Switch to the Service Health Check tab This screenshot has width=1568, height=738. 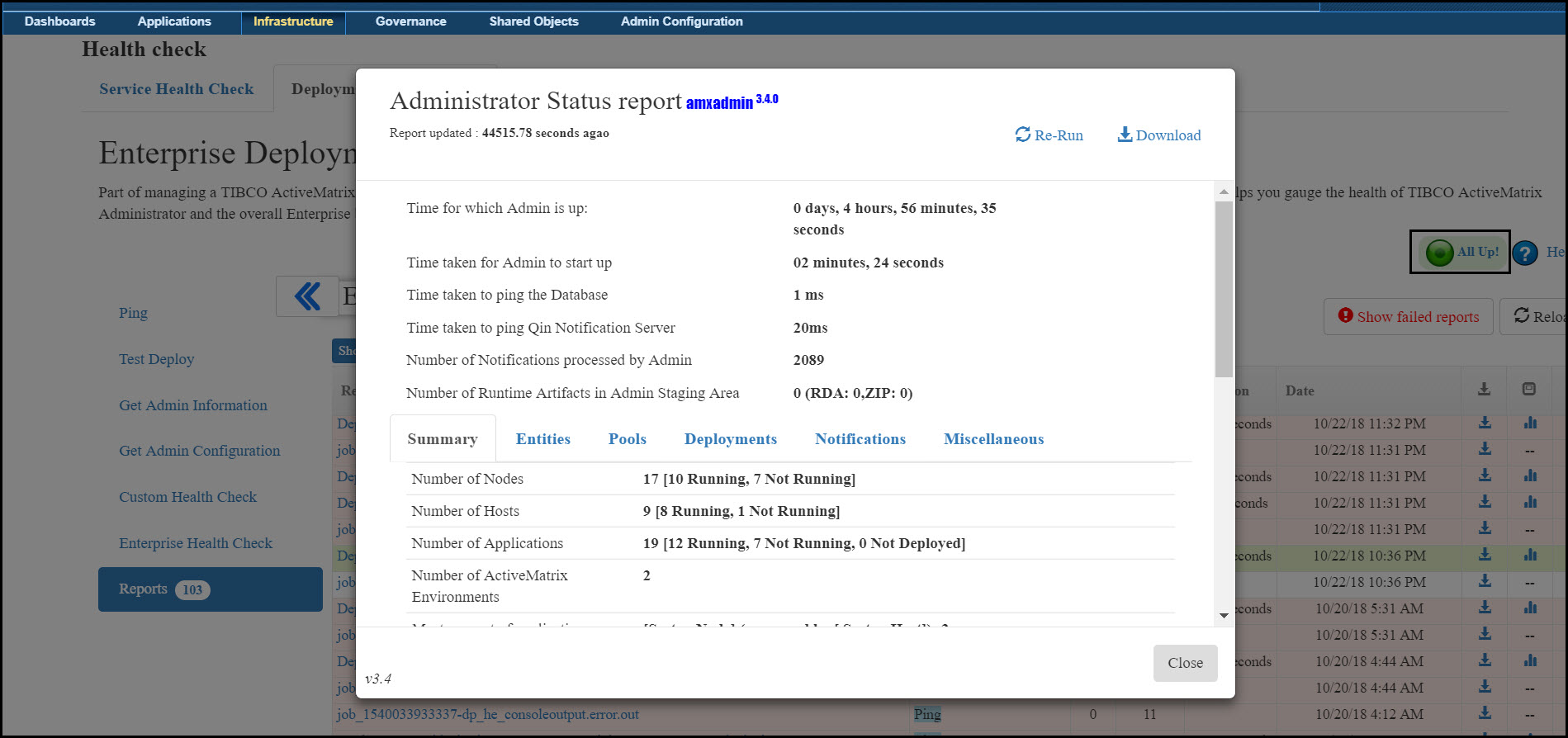[x=177, y=89]
